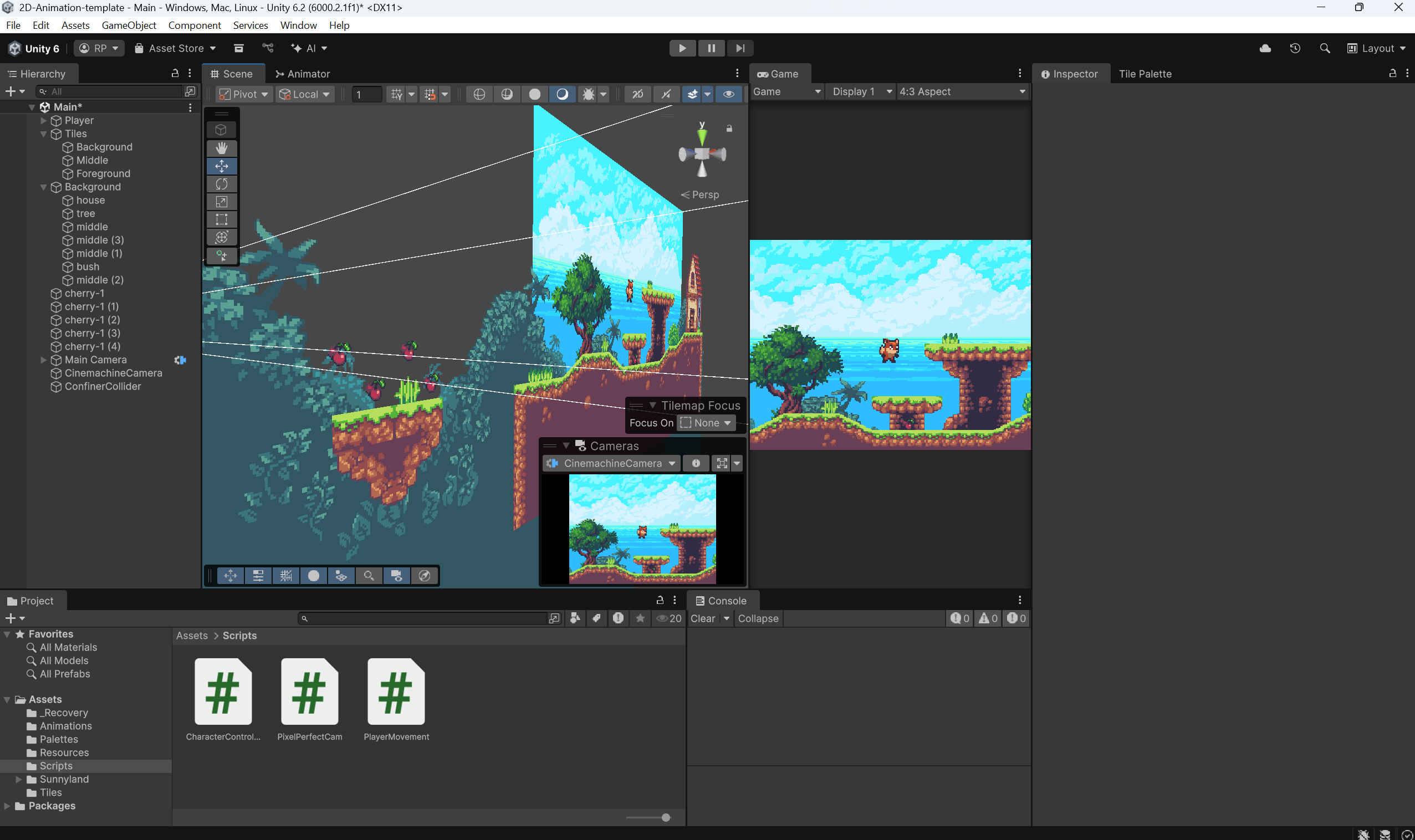The height and width of the screenshot is (840, 1415).
Task: Open PlayerMovement script asset
Action: pyautogui.click(x=396, y=700)
